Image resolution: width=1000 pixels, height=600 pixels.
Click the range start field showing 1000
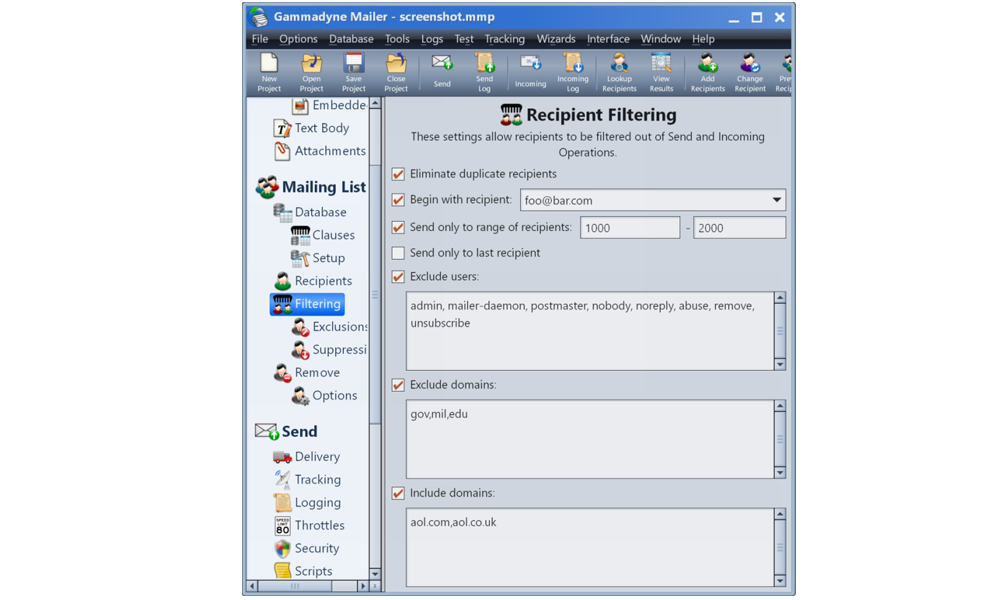point(629,228)
